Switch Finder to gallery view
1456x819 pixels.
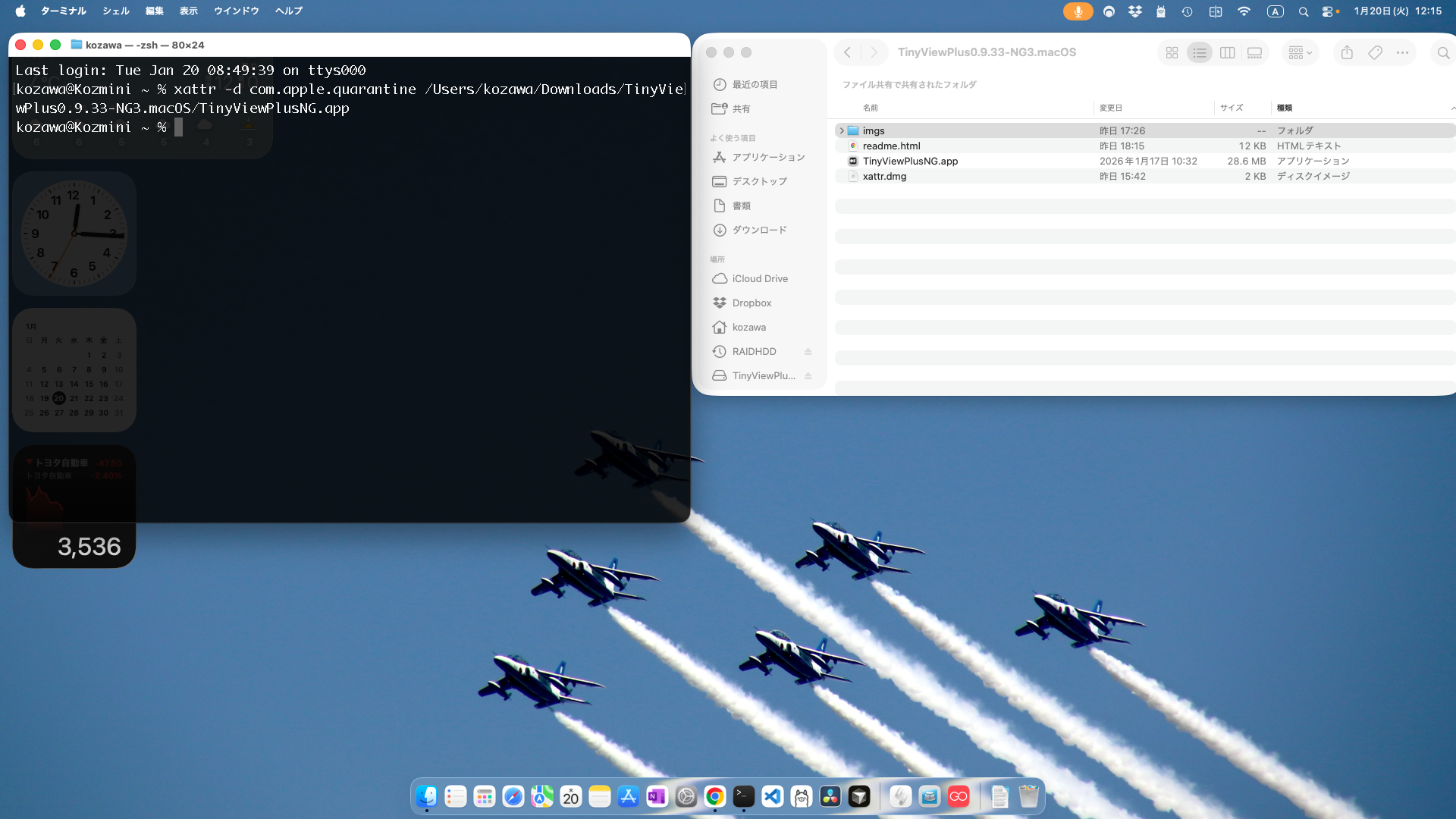[1254, 53]
